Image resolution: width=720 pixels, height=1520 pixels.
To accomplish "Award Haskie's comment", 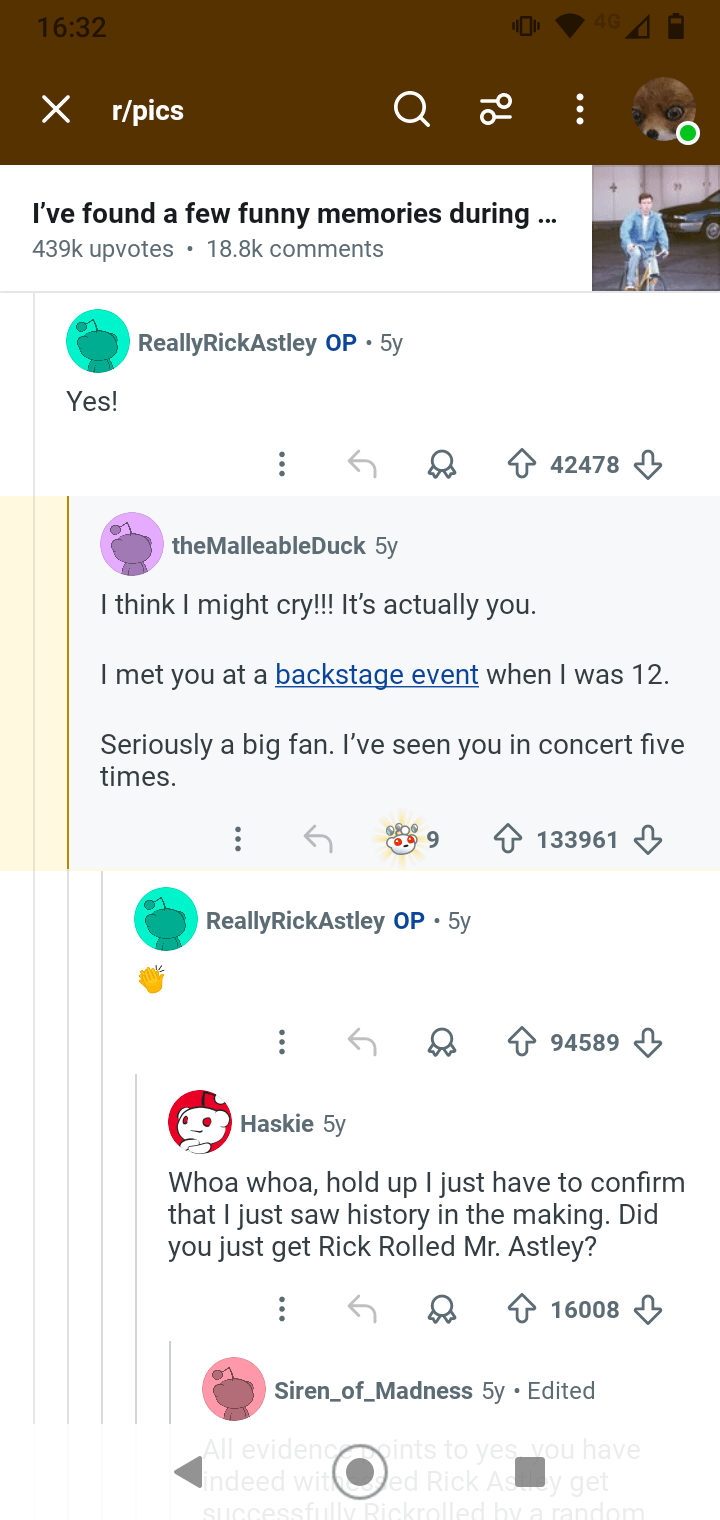I will [441, 1309].
